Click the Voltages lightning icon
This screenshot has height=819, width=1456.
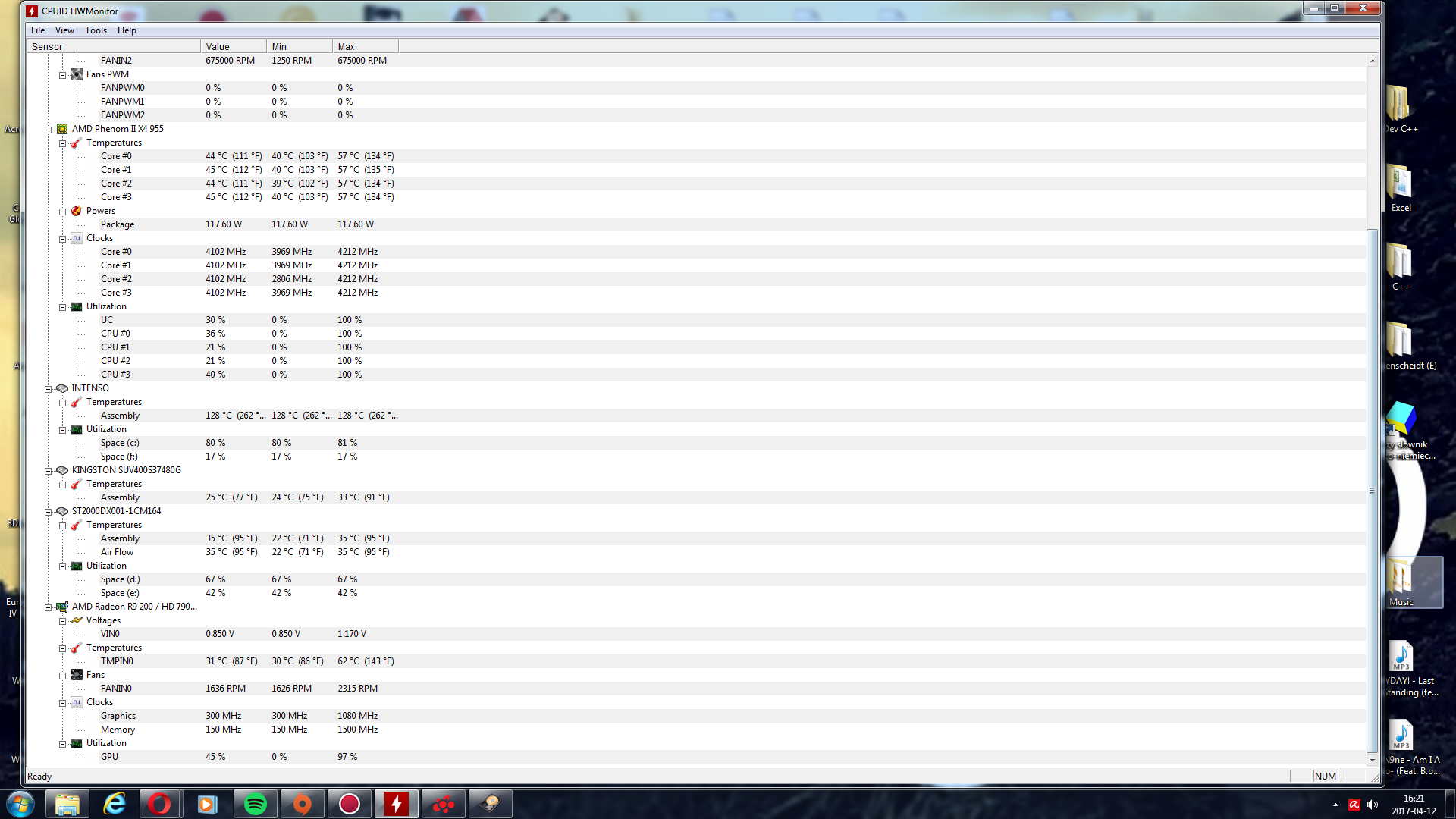click(77, 620)
